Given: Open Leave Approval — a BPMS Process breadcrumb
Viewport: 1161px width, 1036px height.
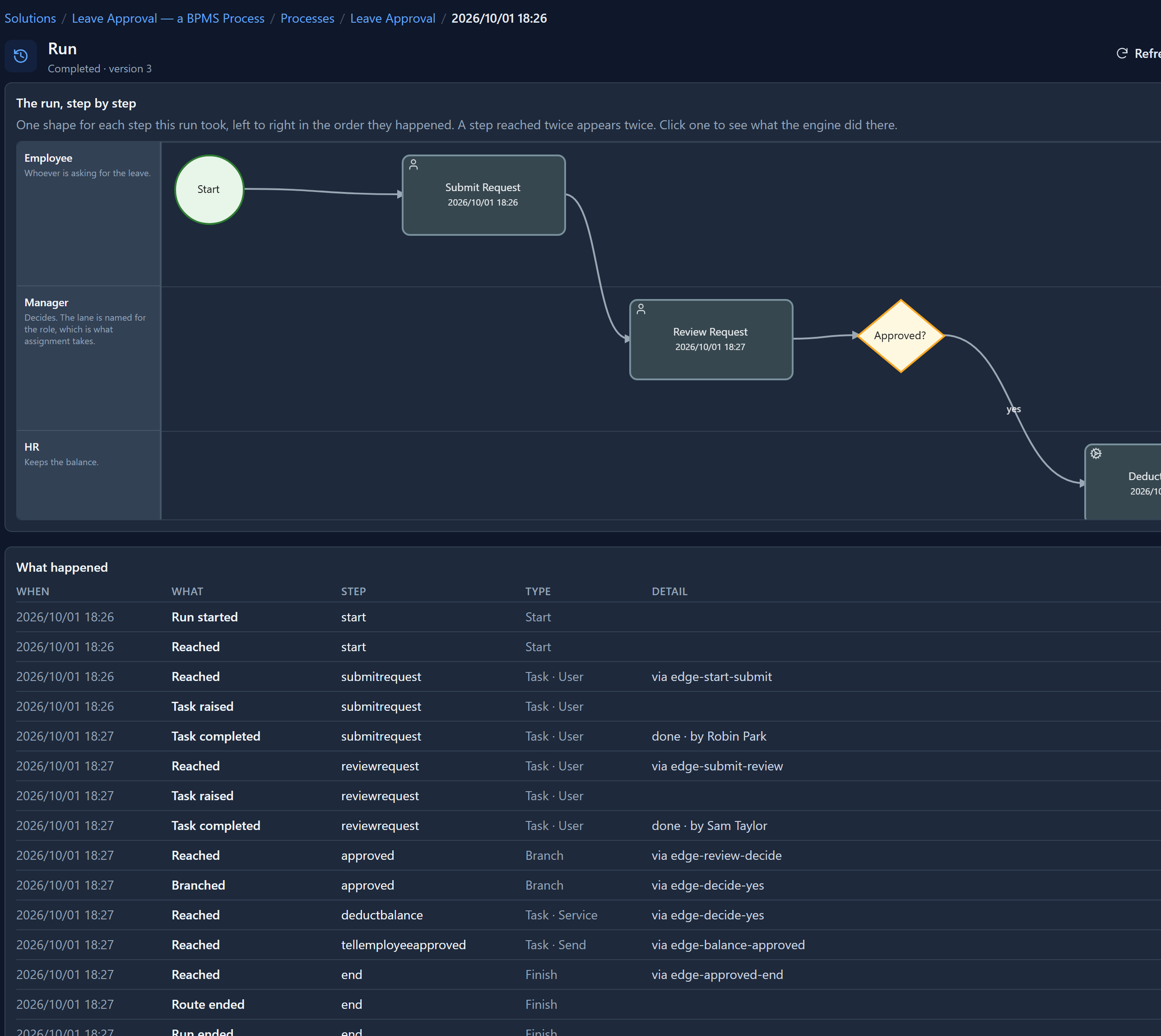Looking at the screenshot, I should pyautogui.click(x=168, y=18).
